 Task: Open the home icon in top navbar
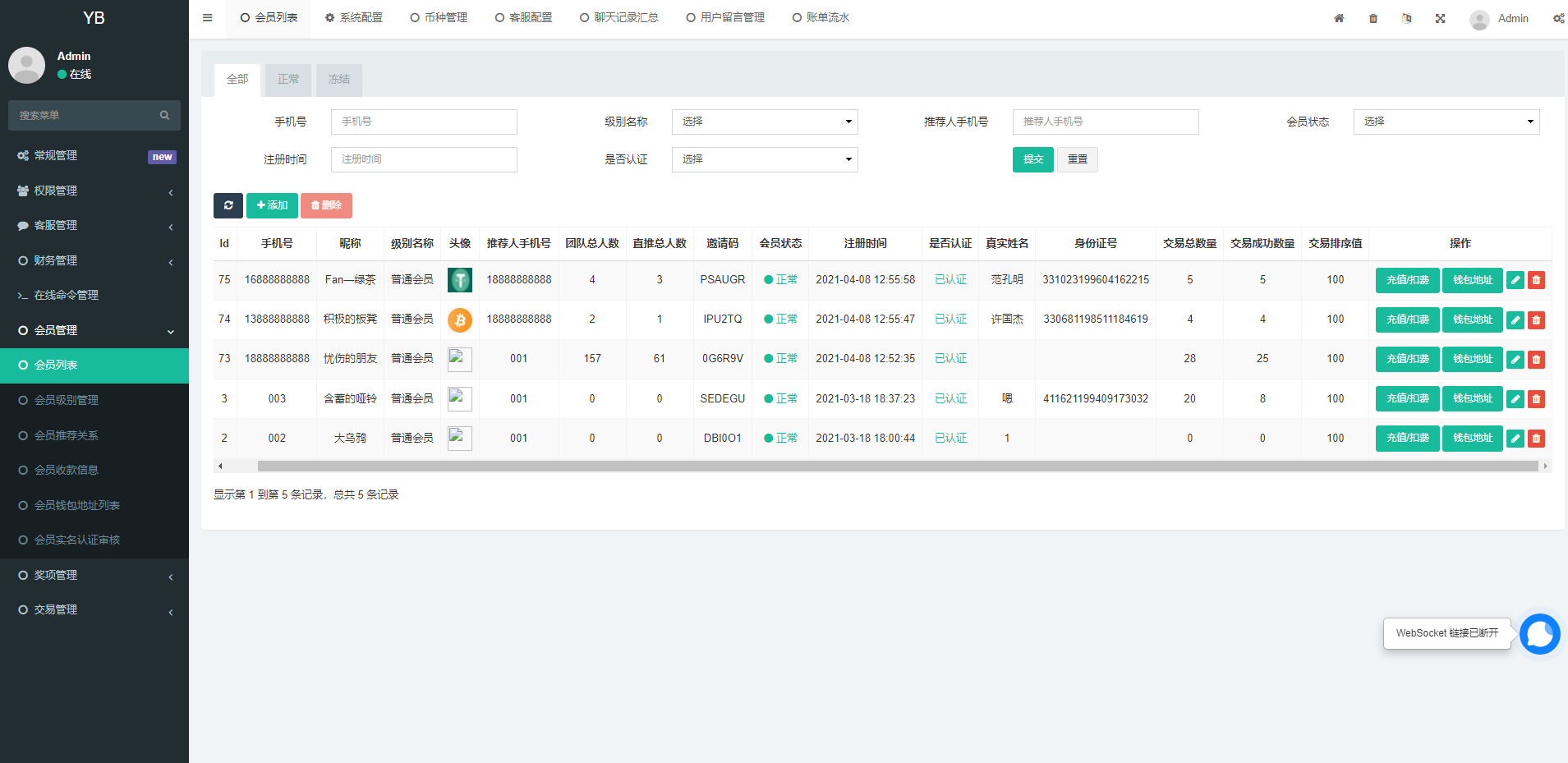pos(1339,18)
